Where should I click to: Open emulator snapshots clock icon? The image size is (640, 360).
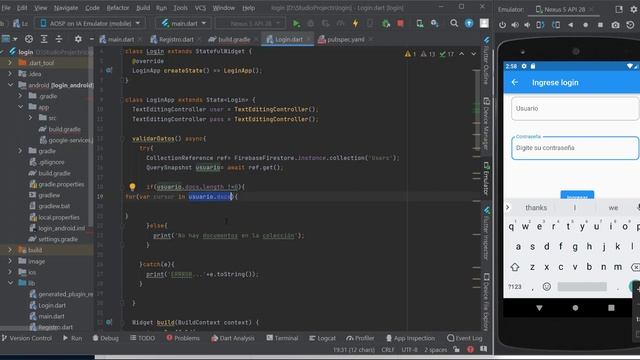[x=631, y=25]
